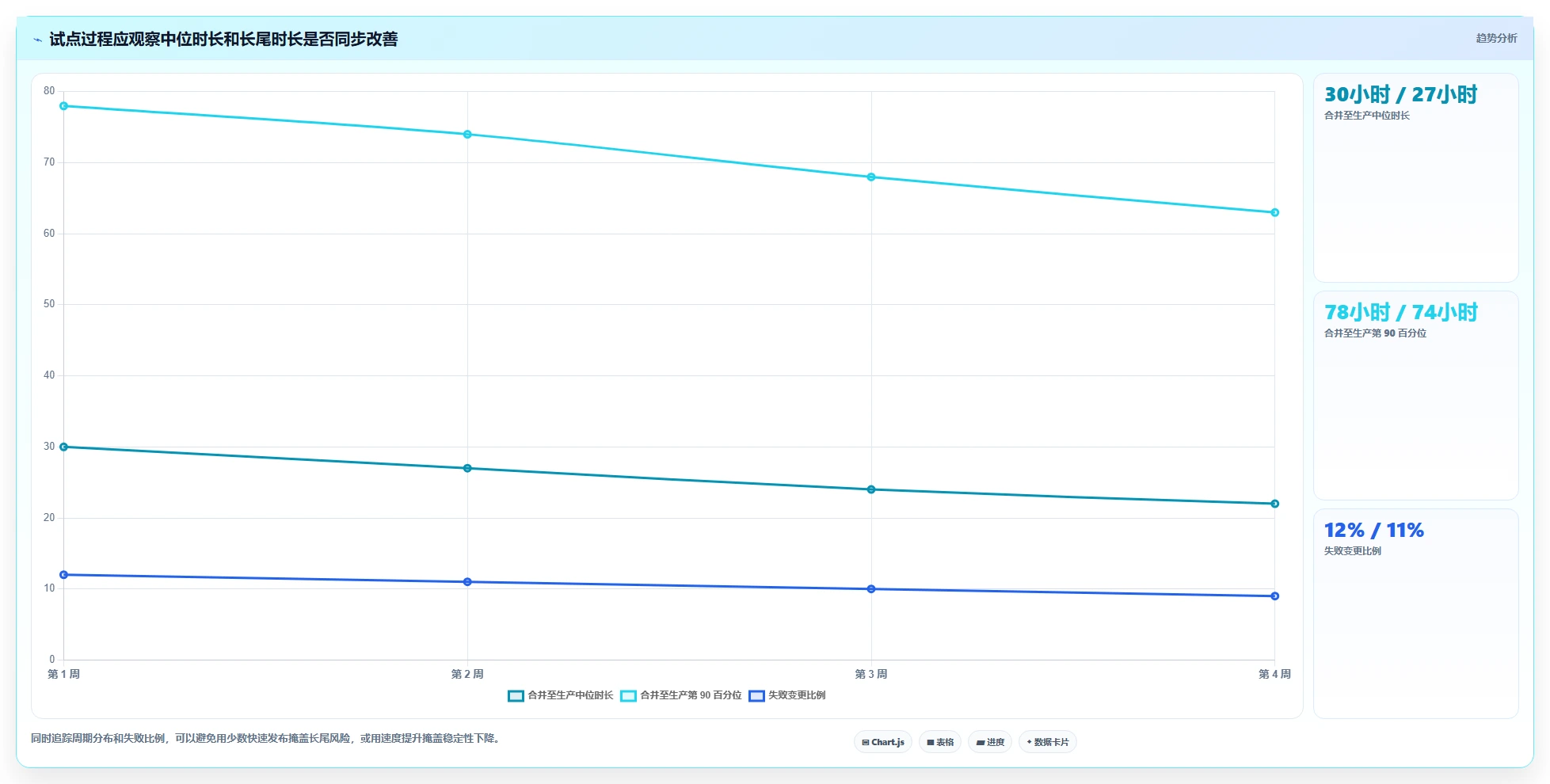Toggle 合并至生产中位时长 legend color box

(x=516, y=696)
